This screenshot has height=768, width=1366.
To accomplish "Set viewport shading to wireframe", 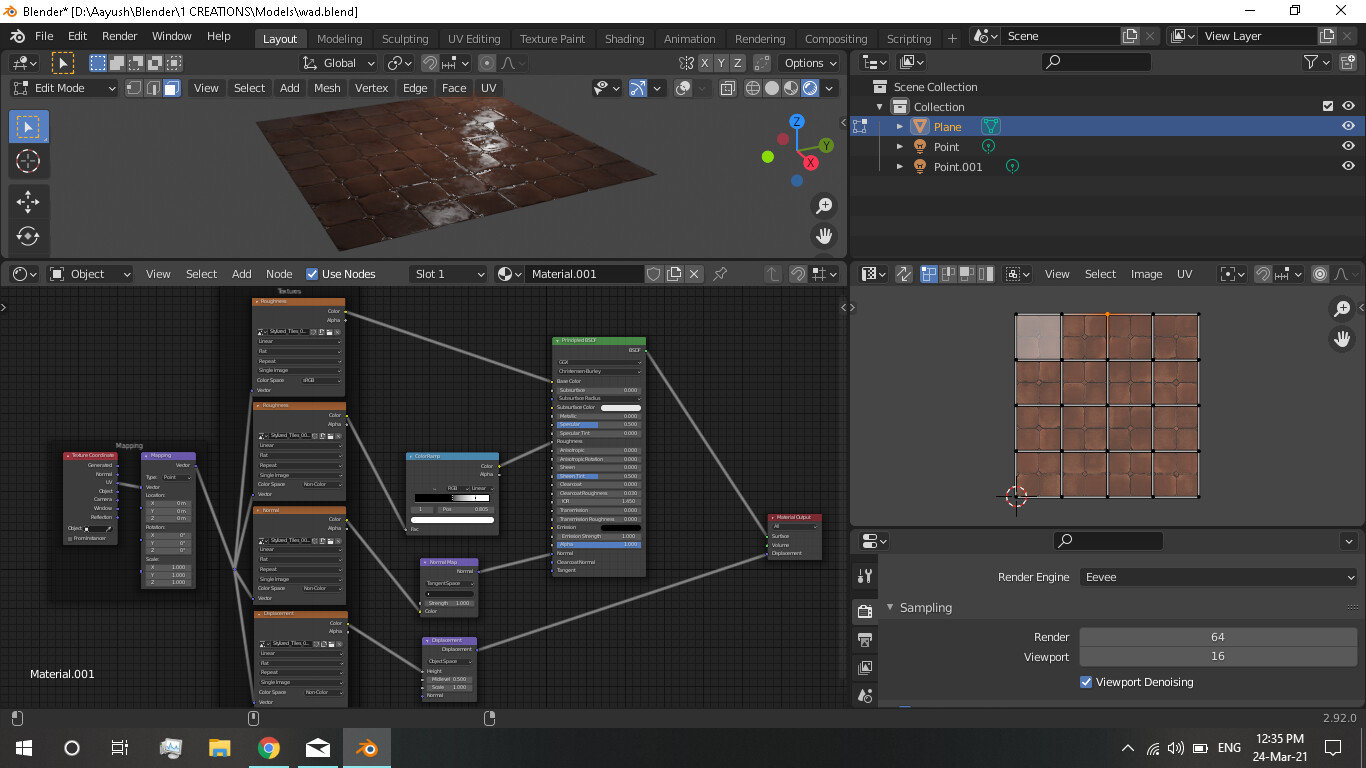I will click(x=753, y=88).
